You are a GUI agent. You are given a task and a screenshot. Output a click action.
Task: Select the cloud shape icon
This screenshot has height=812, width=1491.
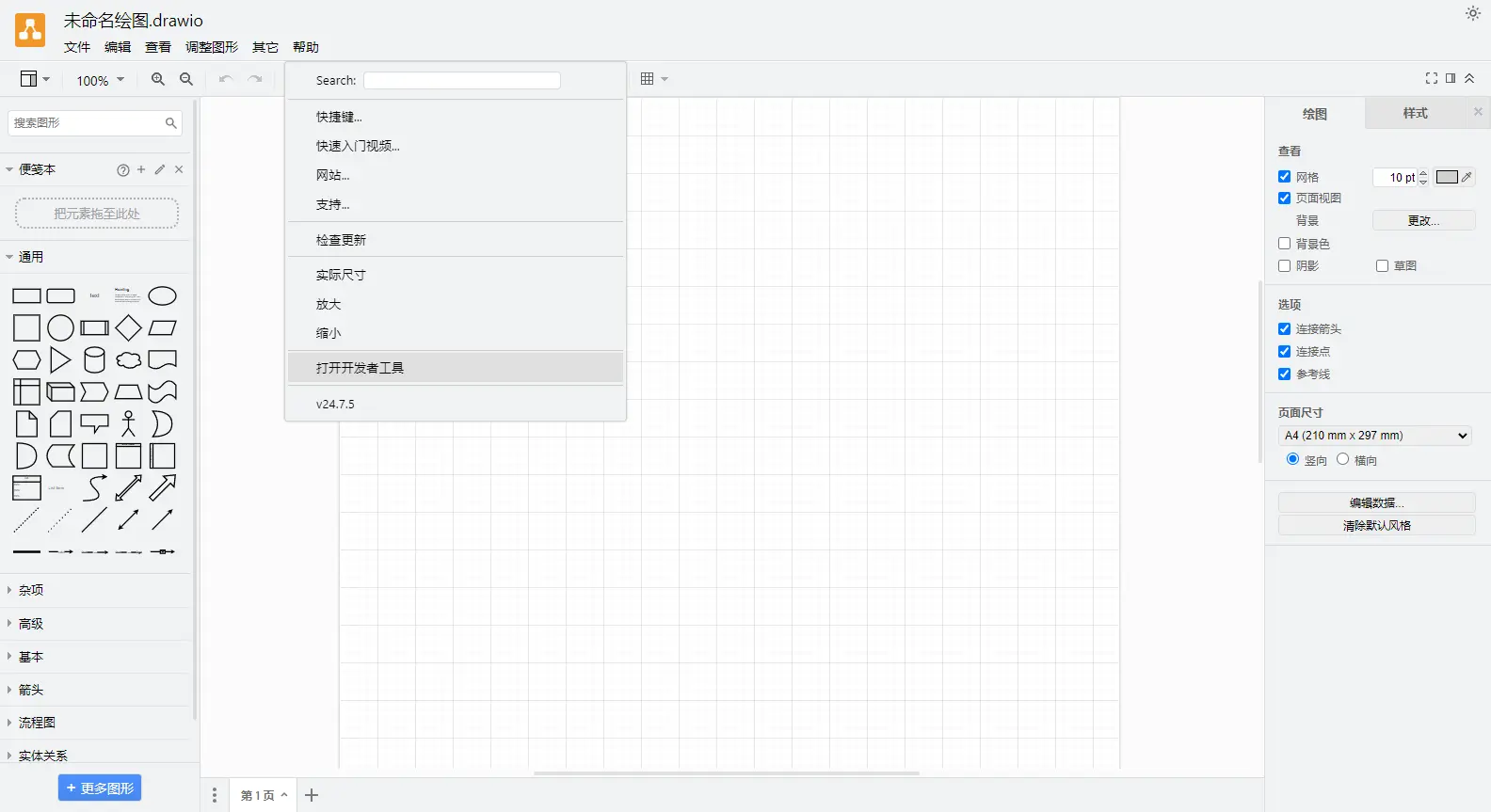click(x=128, y=359)
